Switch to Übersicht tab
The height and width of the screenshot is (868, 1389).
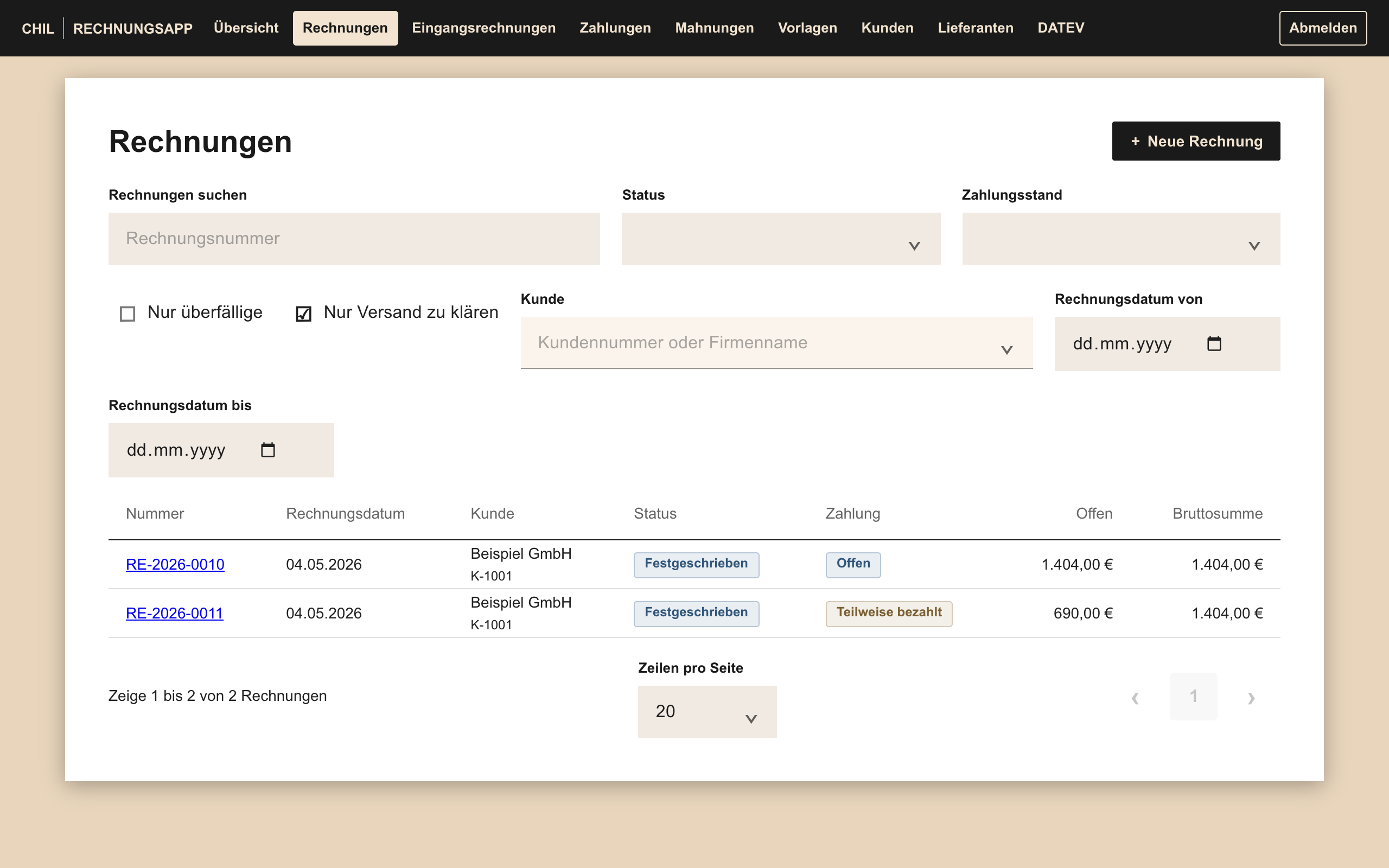coord(246,28)
